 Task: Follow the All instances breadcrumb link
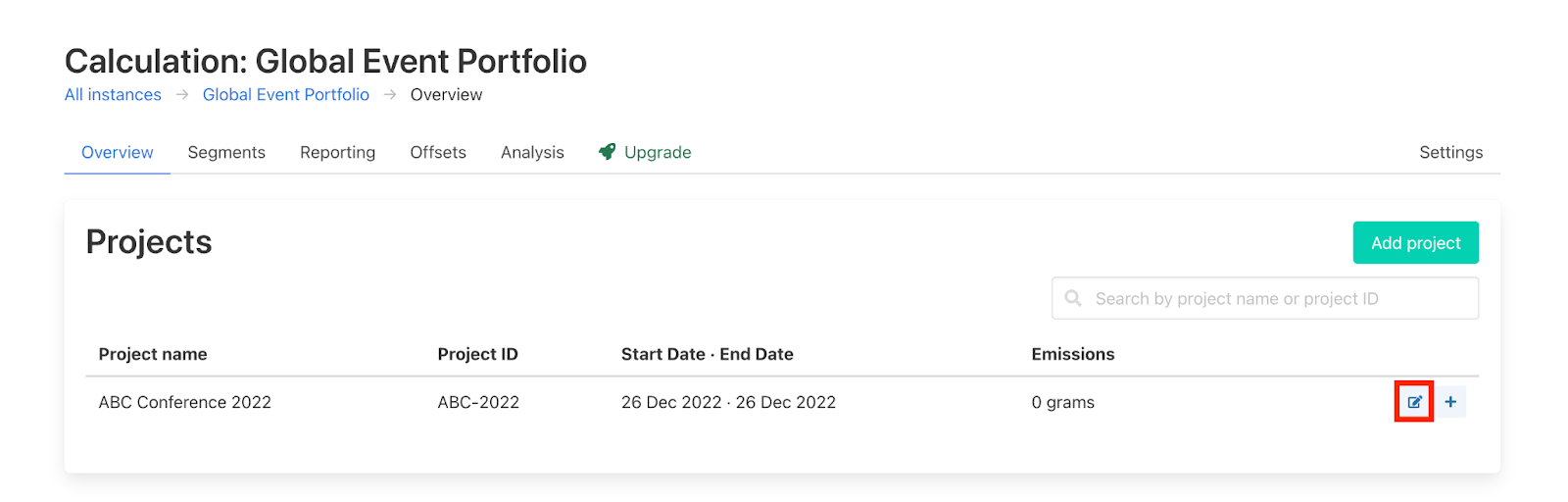pyautogui.click(x=113, y=95)
